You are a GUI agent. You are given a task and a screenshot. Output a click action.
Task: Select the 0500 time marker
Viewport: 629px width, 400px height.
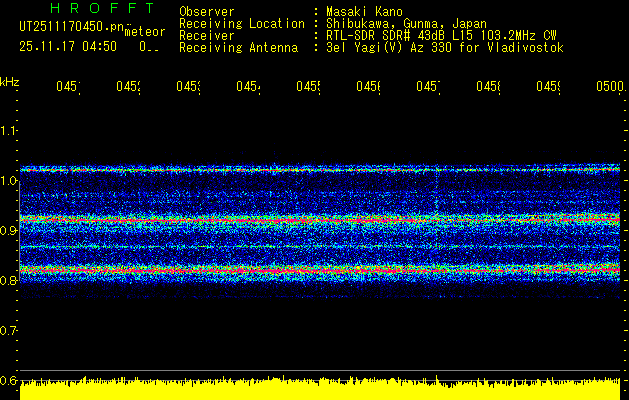[x=610, y=87]
